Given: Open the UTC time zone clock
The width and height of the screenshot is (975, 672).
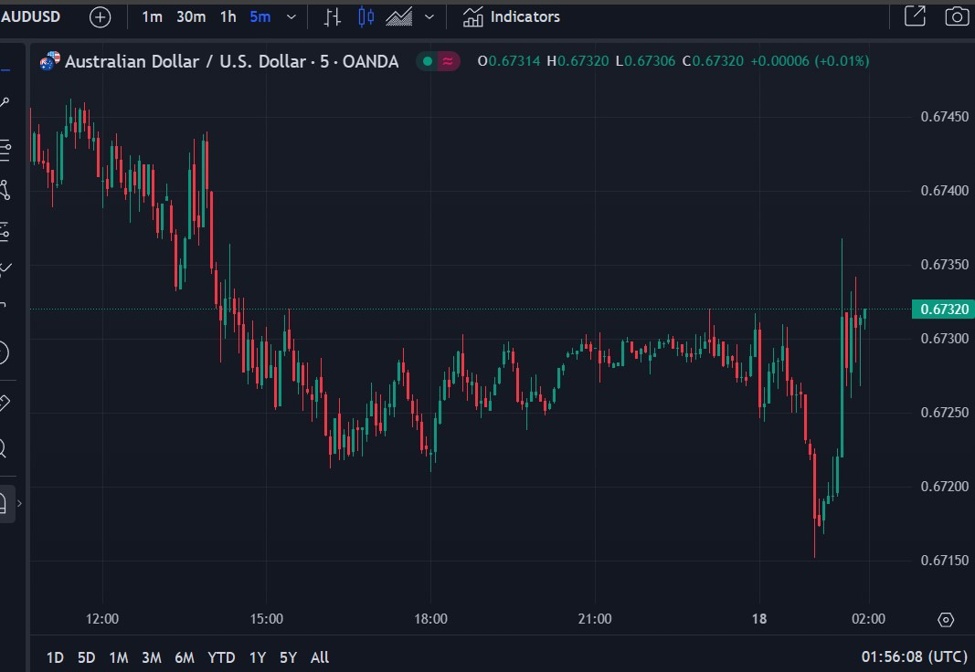Looking at the screenshot, I should point(914,656).
